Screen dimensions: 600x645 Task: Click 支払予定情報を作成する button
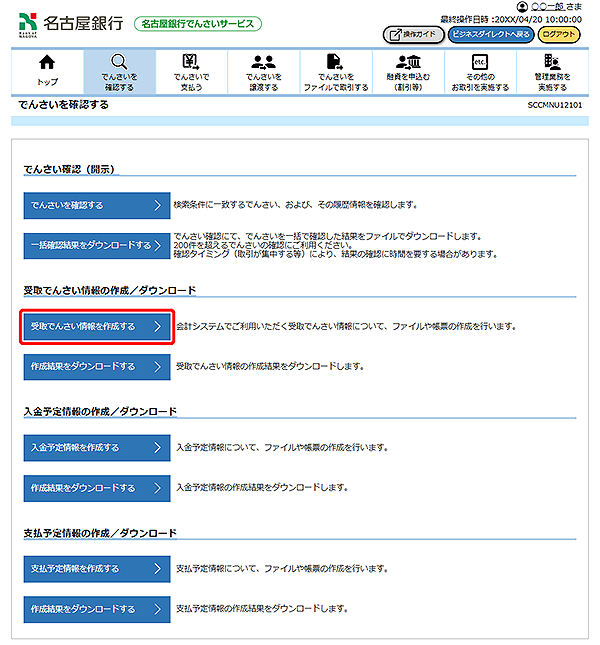pyautogui.click(x=97, y=568)
